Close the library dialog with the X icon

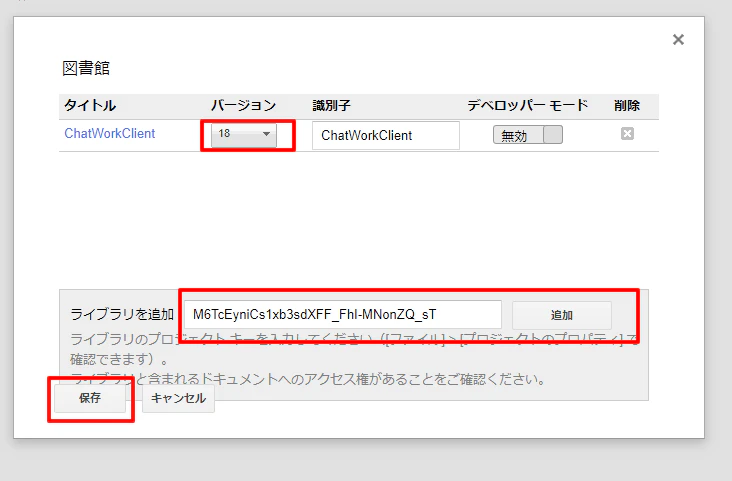[x=678, y=40]
